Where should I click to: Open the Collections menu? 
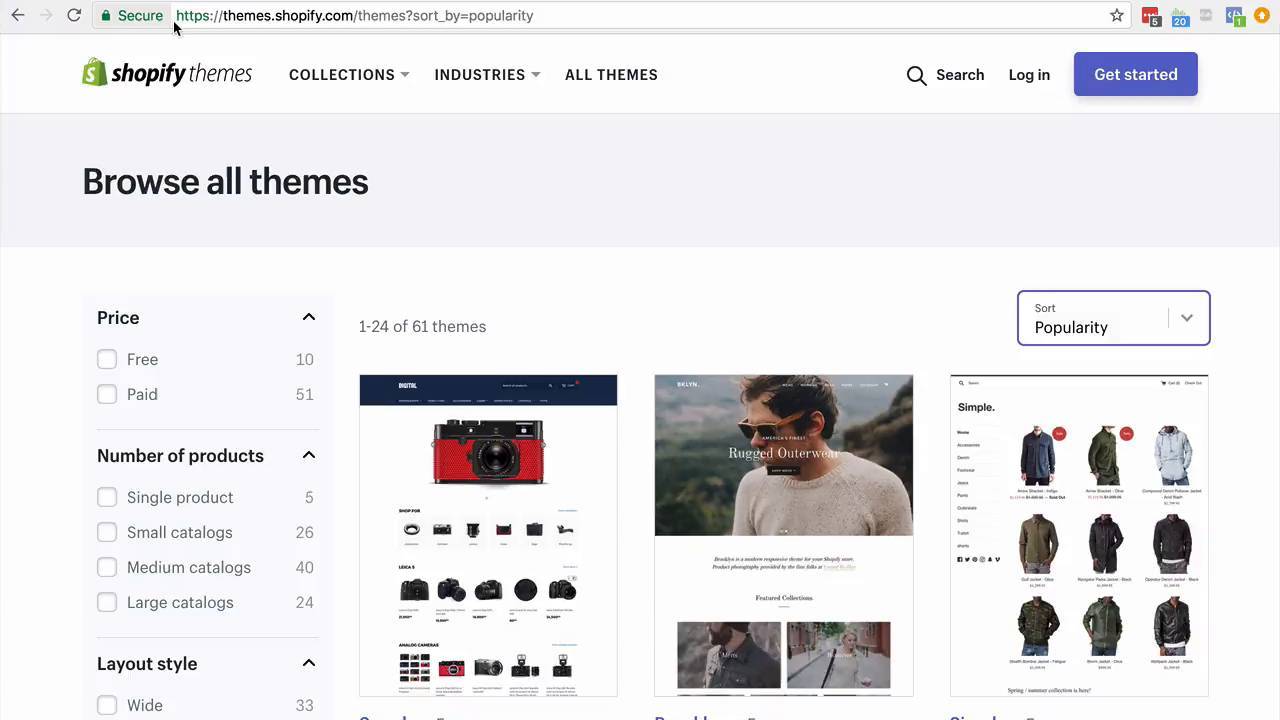tap(348, 75)
